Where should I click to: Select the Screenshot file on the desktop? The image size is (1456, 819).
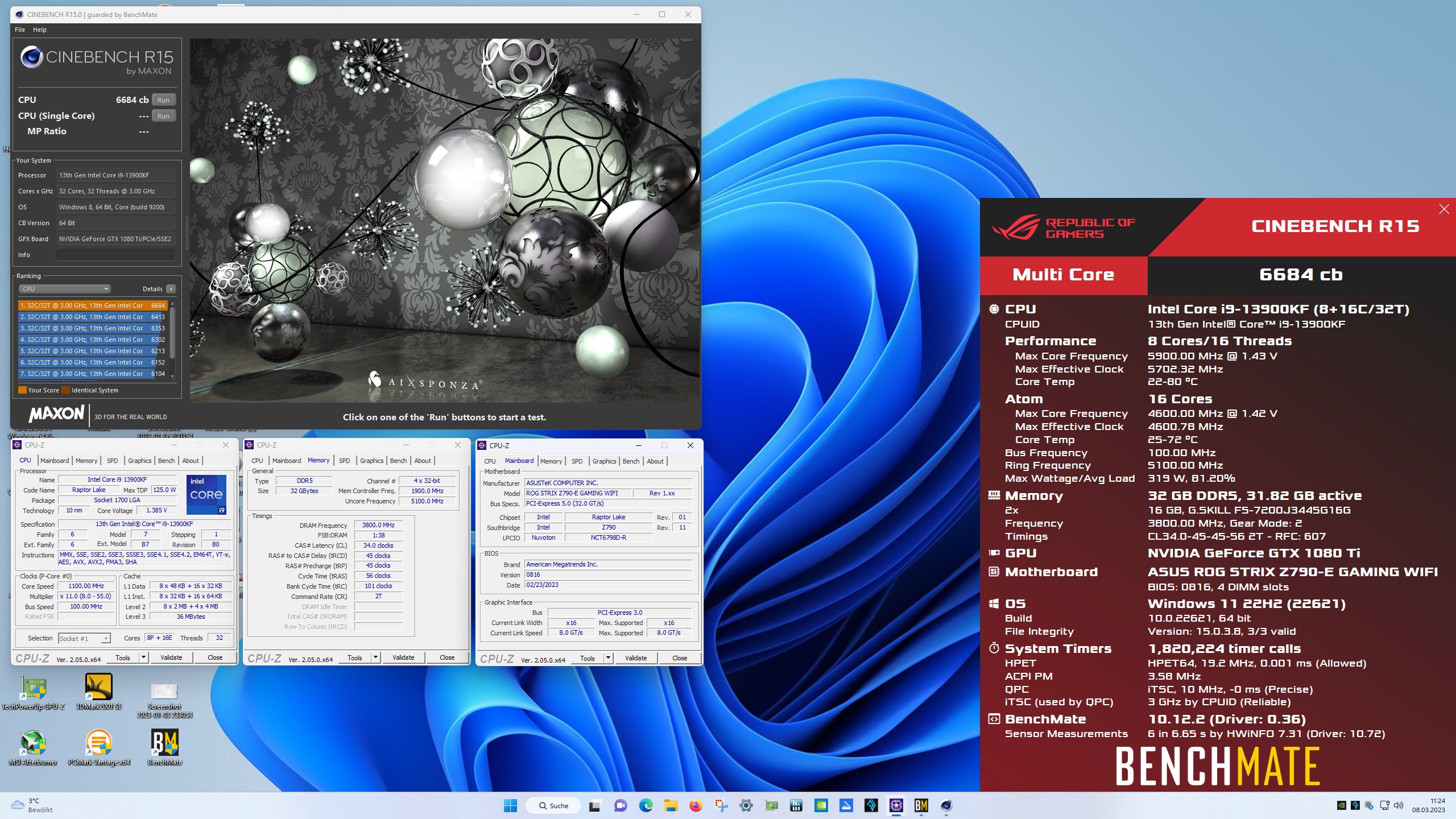pyautogui.click(x=164, y=699)
